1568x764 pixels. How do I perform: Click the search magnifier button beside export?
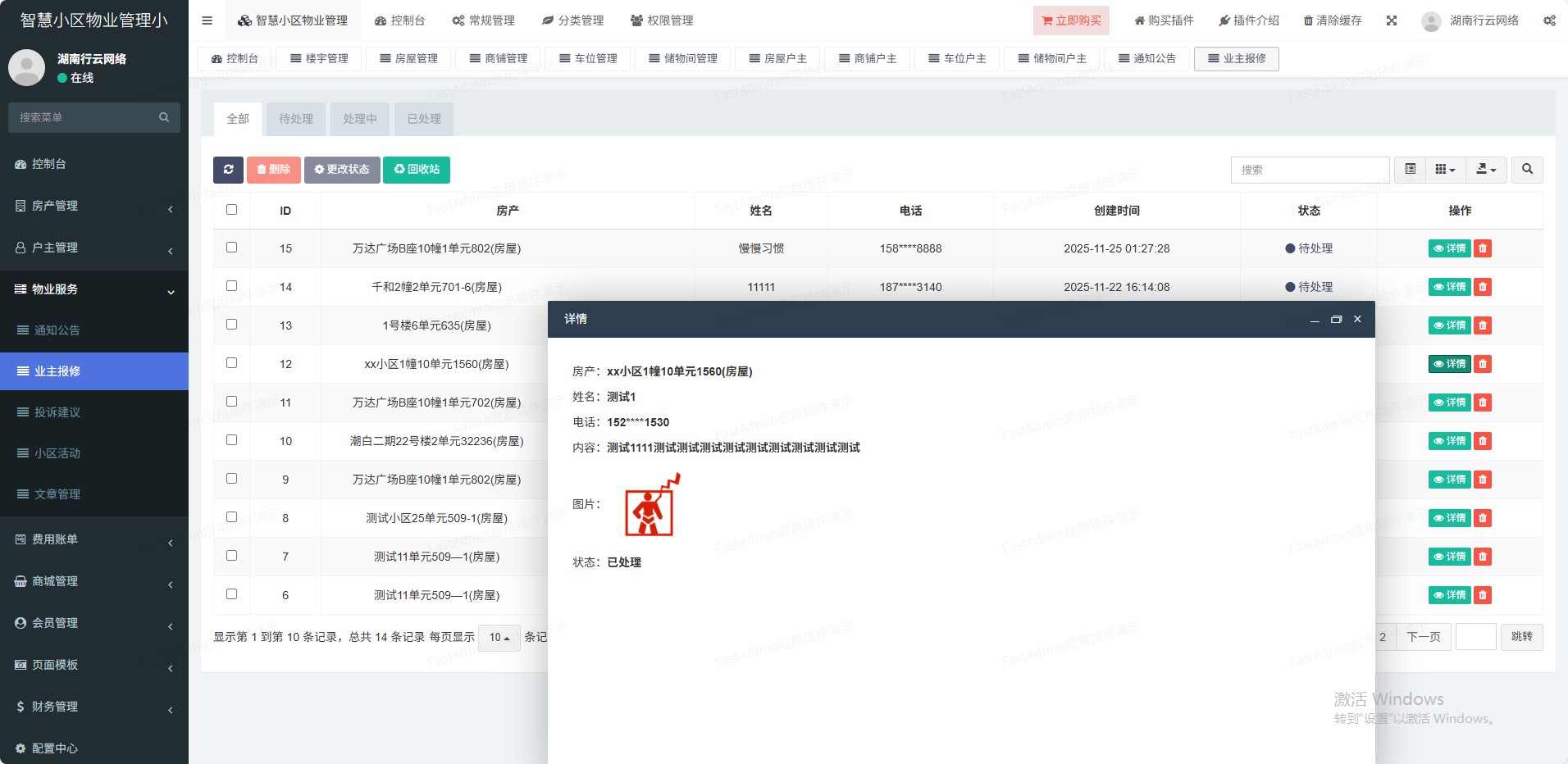(x=1527, y=170)
